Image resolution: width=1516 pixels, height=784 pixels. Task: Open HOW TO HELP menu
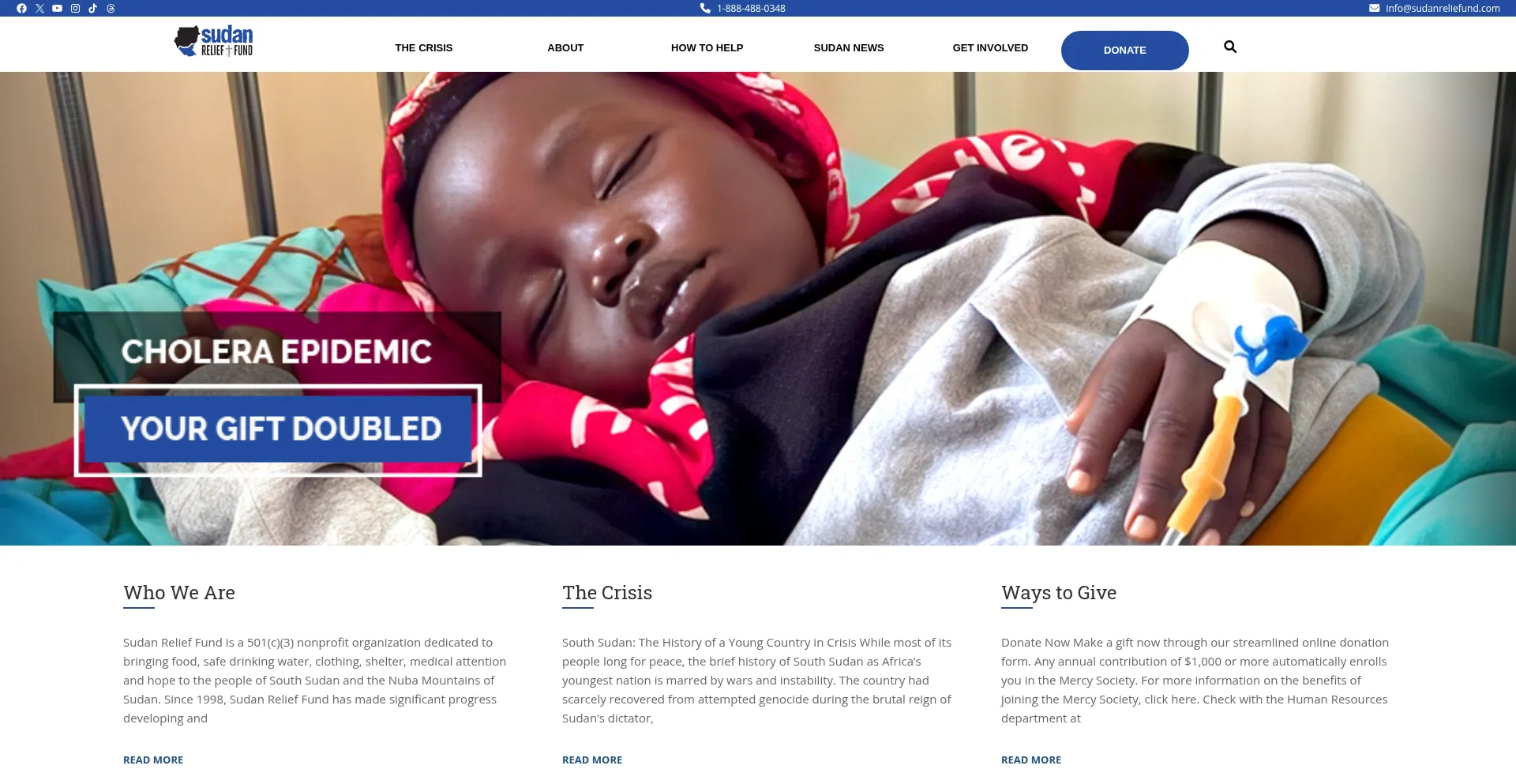(x=707, y=48)
